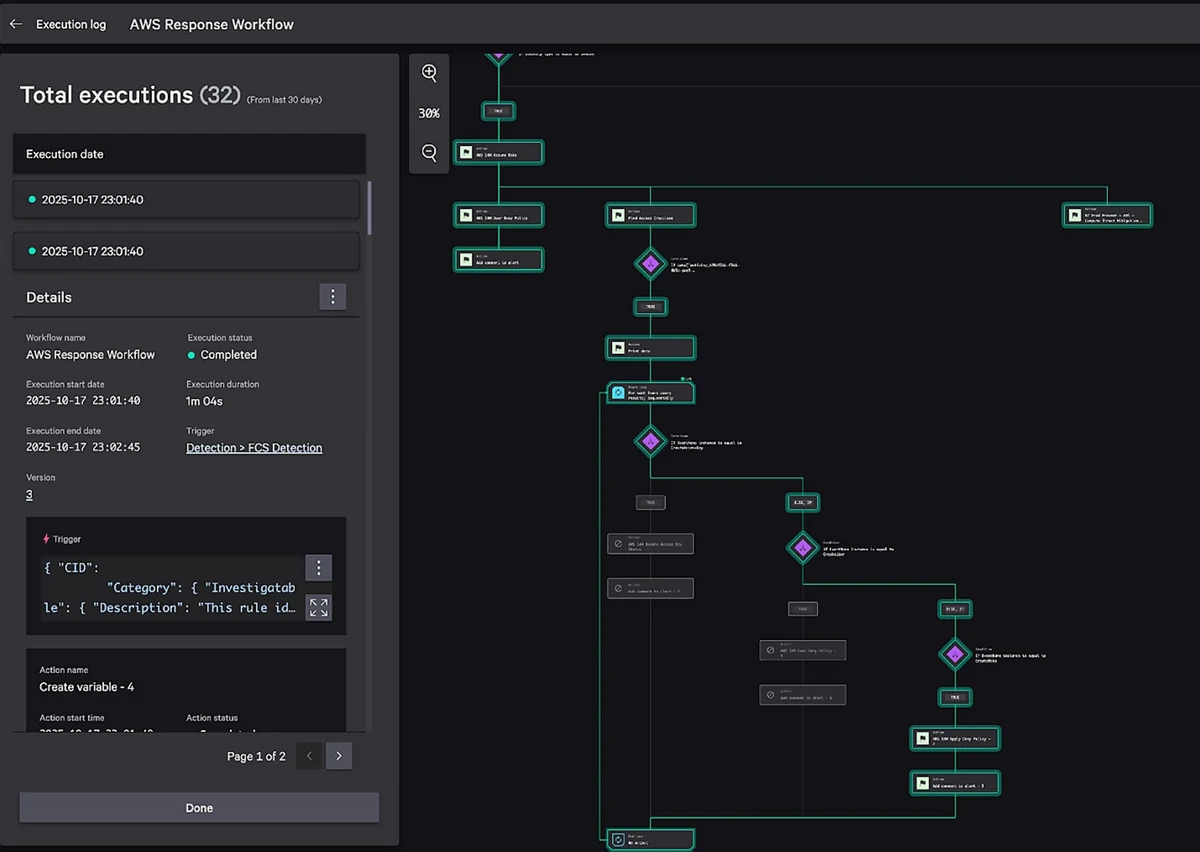Click the Start loop For each node
This screenshot has height=852, width=1200.
[x=650, y=393]
